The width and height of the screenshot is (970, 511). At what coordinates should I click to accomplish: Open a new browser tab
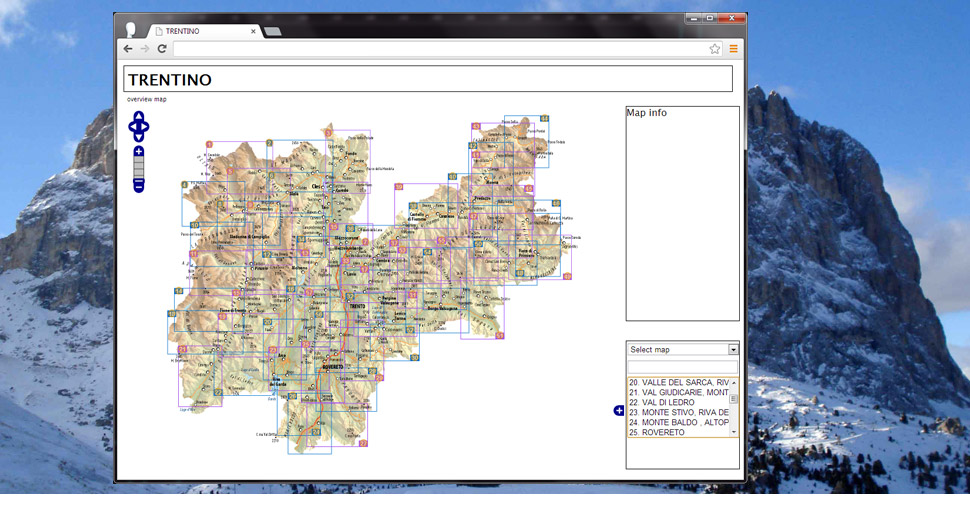point(273,31)
